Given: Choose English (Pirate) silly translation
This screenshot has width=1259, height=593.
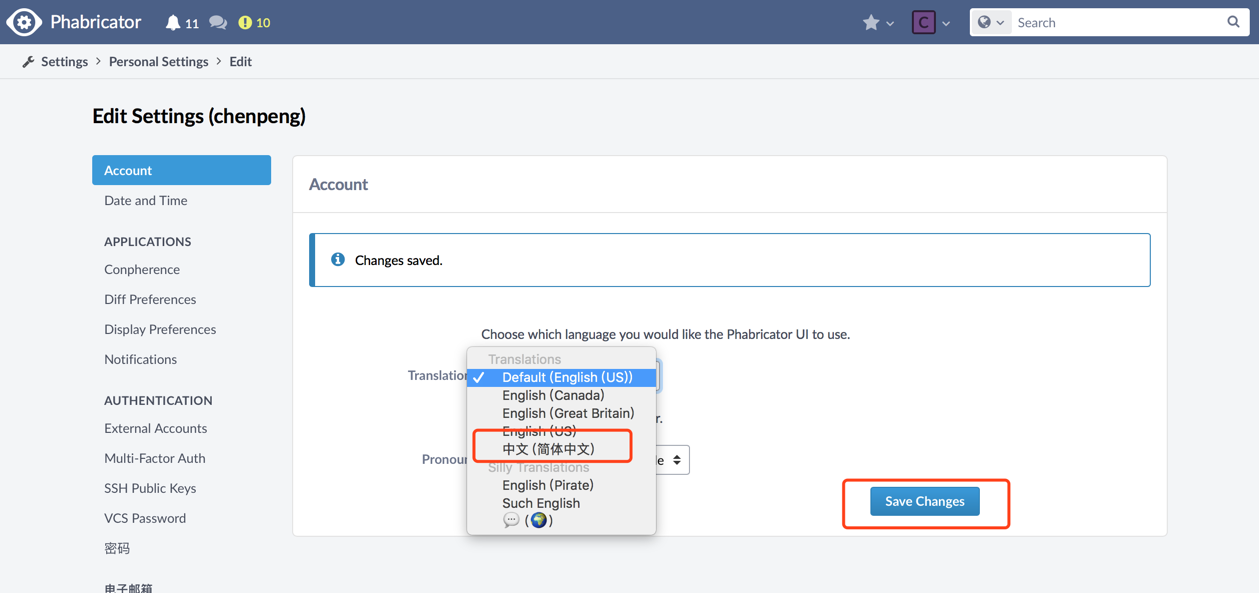Looking at the screenshot, I should tap(562, 485).
